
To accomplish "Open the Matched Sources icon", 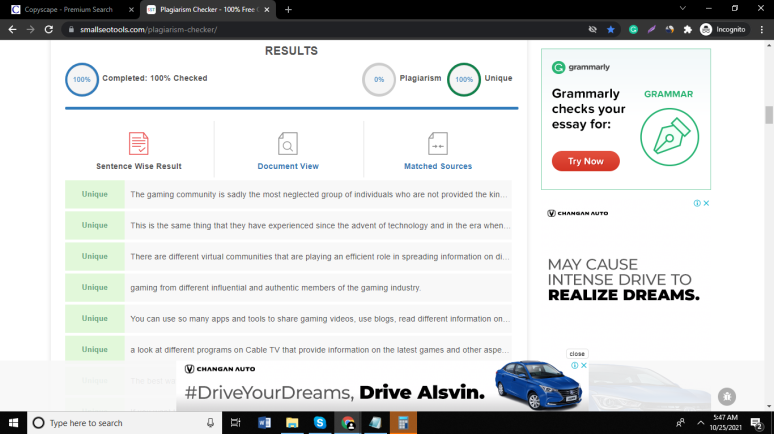I will tap(438, 144).
